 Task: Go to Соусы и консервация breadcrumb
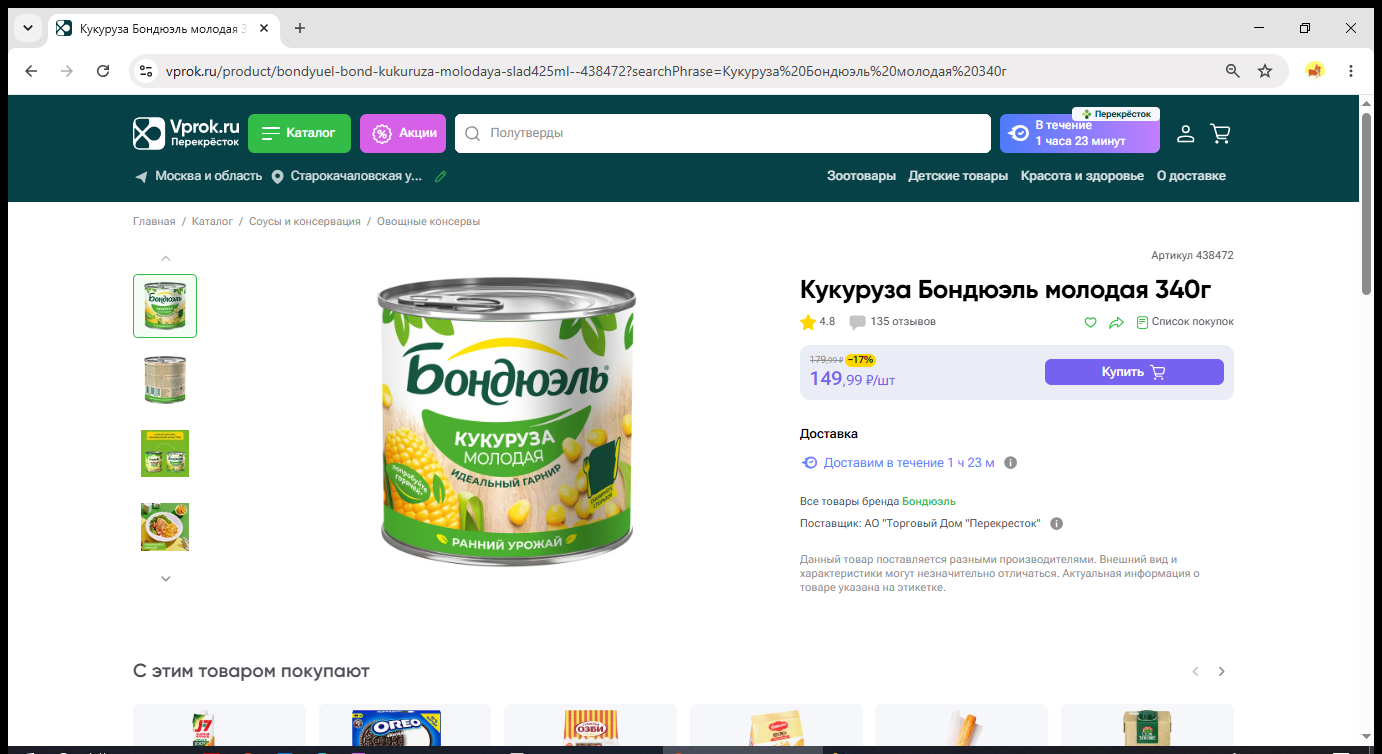[x=305, y=221]
